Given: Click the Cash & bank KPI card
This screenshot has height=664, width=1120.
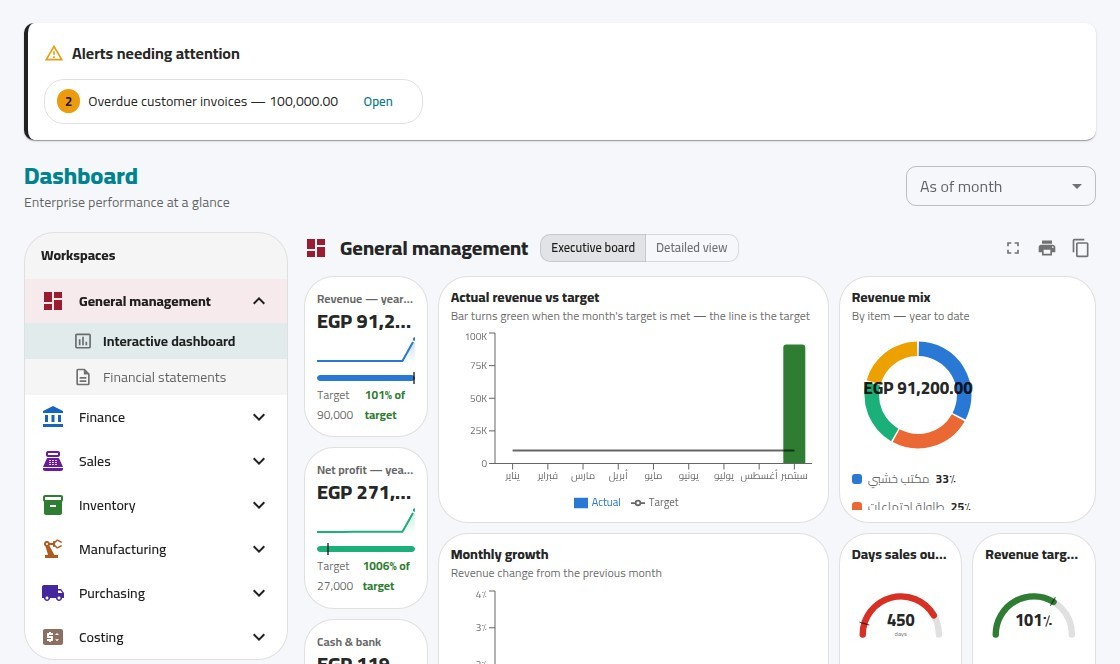Looking at the screenshot, I should pyautogui.click(x=366, y=643).
